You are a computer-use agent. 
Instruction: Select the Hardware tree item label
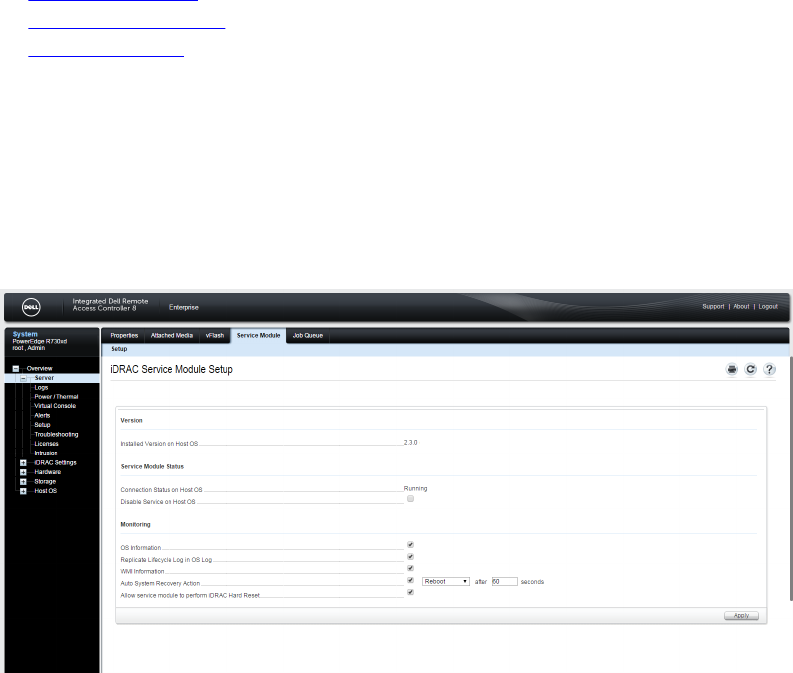click(x=48, y=472)
